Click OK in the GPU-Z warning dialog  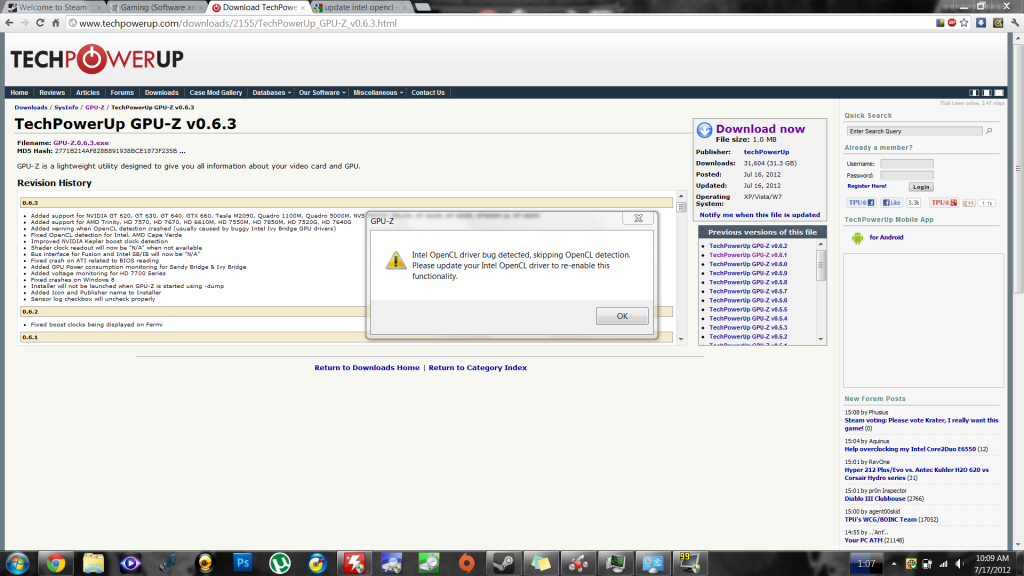(x=622, y=316)
